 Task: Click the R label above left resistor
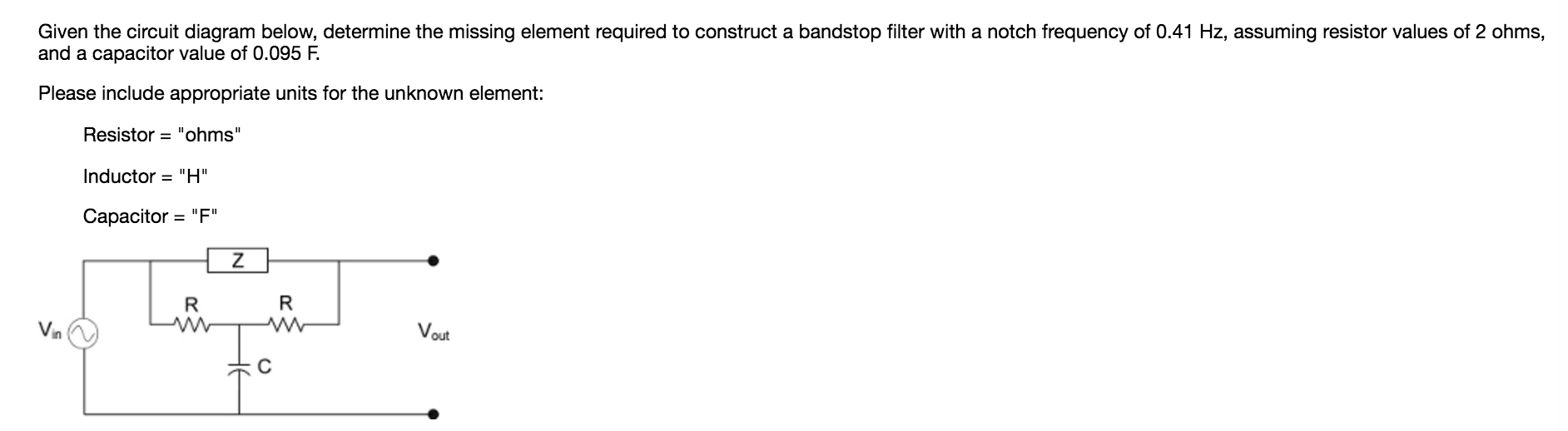(x=191, y=303)
